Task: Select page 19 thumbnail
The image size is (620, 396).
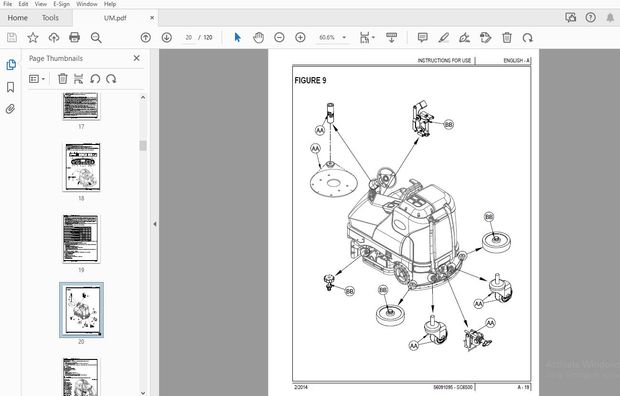Action: click(x=81, y=239)
